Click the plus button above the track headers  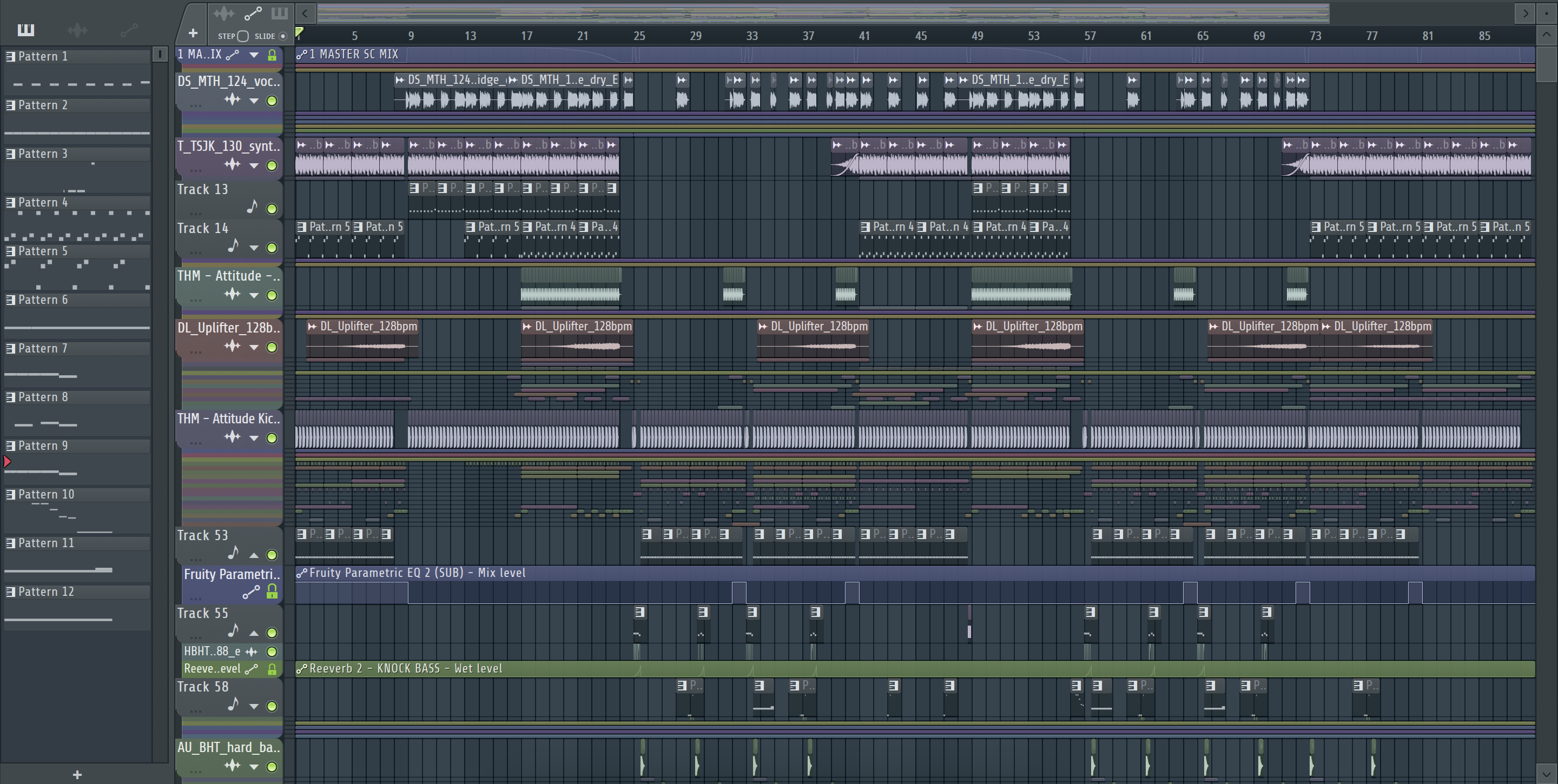(193, 33)
